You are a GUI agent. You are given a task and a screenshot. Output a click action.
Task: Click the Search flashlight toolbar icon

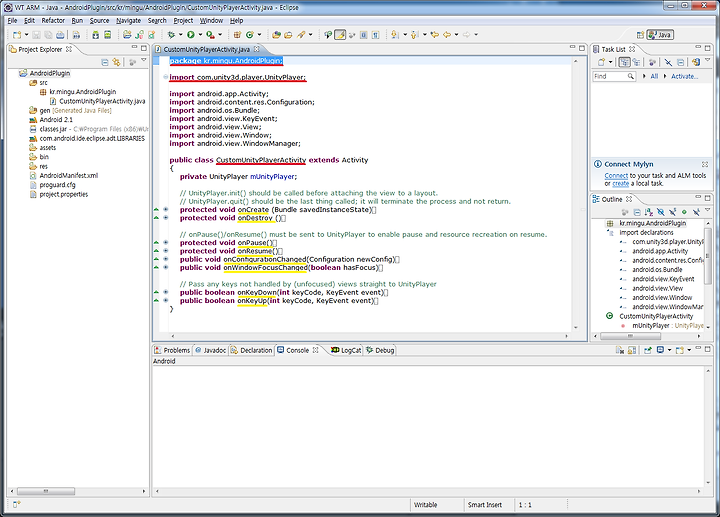tap(301, 34)
